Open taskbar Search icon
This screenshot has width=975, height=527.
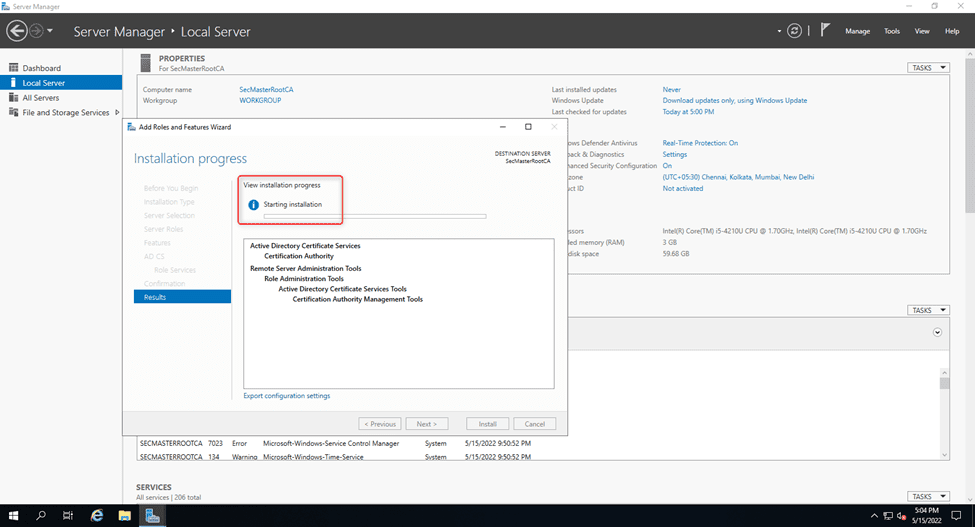[41, 515]
